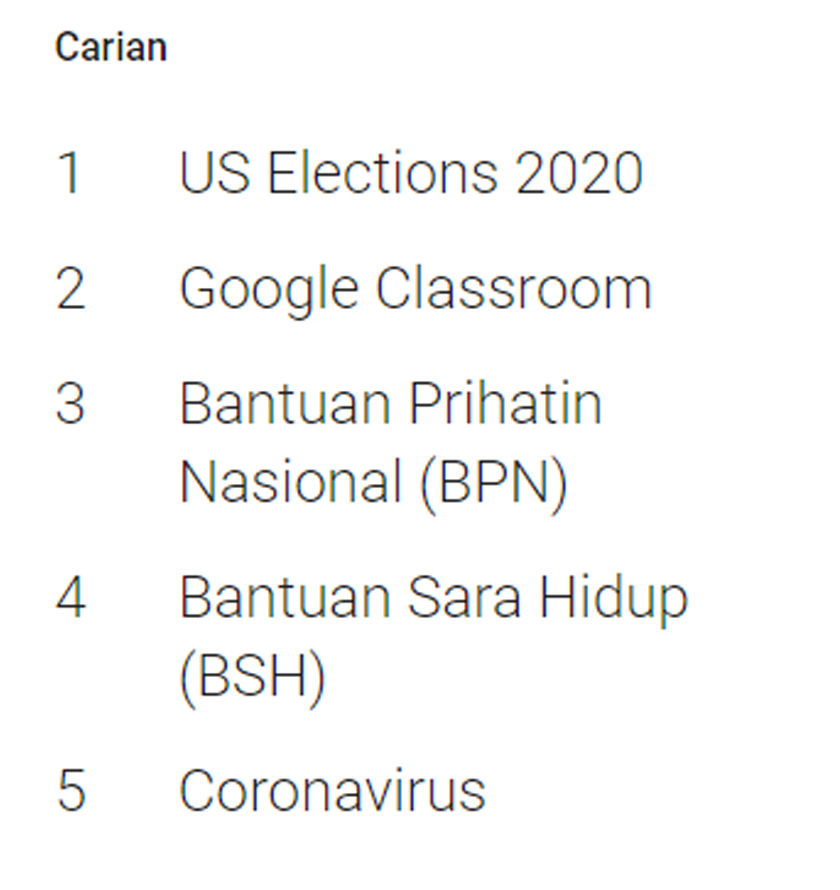Screen dimensions: 840x890
Task: Select the Google Classroom search entry
Action: coord(415,288)
